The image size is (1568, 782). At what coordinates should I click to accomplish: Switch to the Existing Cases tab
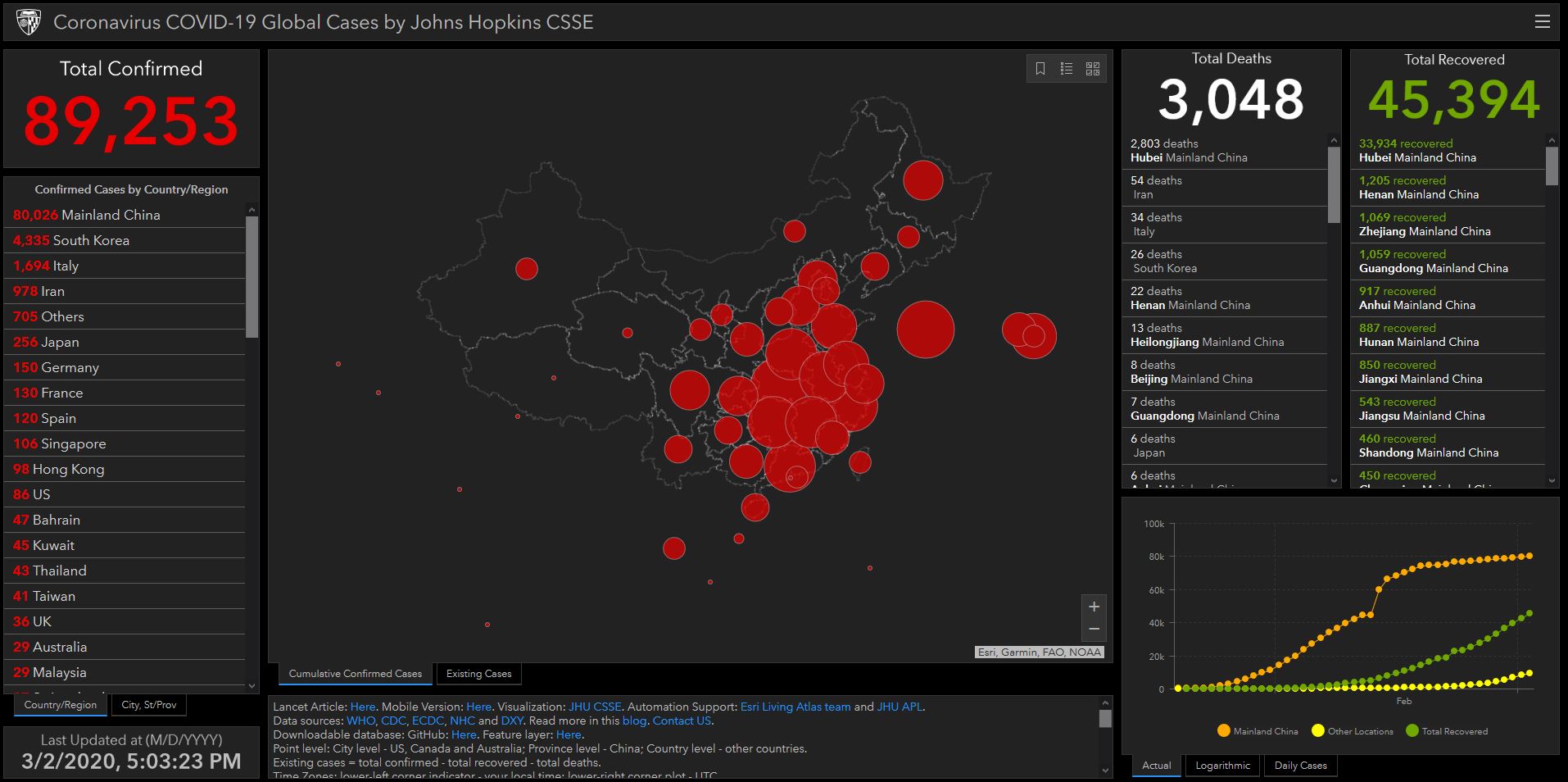(x=479, y=674)
